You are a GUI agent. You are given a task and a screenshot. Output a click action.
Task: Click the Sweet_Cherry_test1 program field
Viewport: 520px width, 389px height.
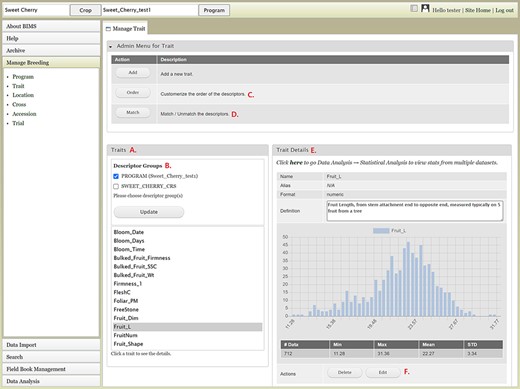[x=149, y=10]
